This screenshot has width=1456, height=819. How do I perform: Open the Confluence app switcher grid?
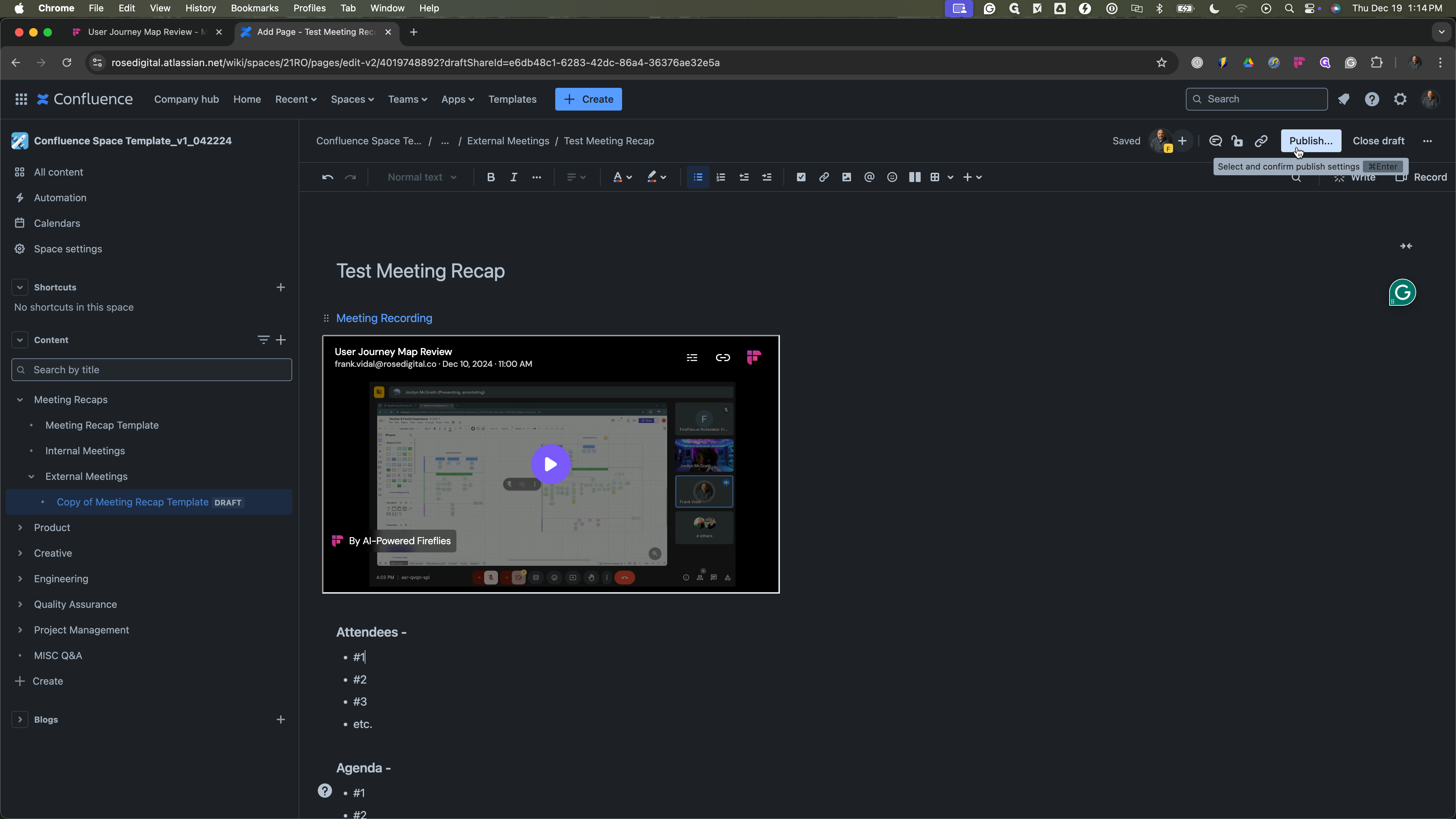[x=21, y=100]
